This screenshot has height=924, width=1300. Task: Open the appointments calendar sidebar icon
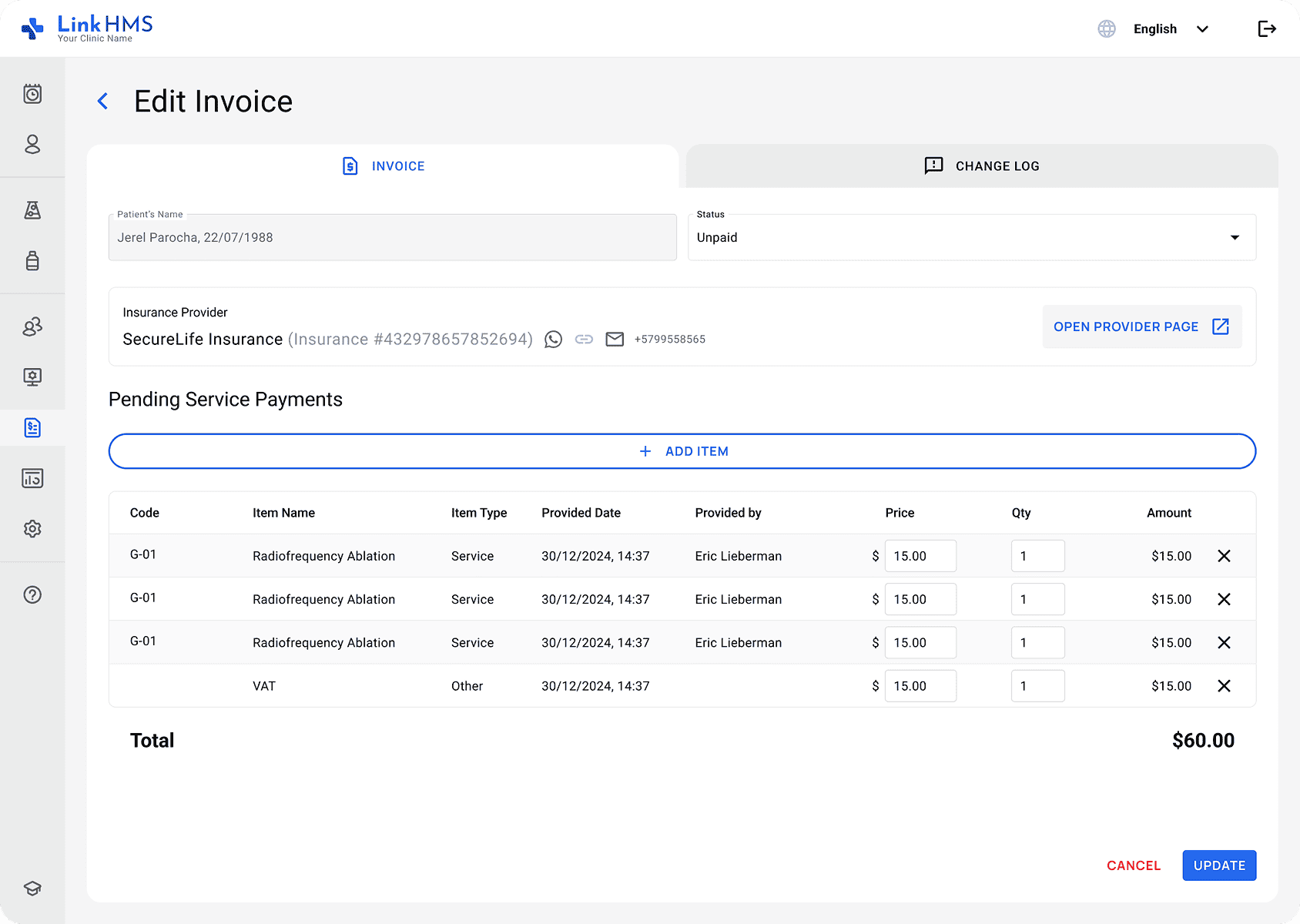coord(32,94)
